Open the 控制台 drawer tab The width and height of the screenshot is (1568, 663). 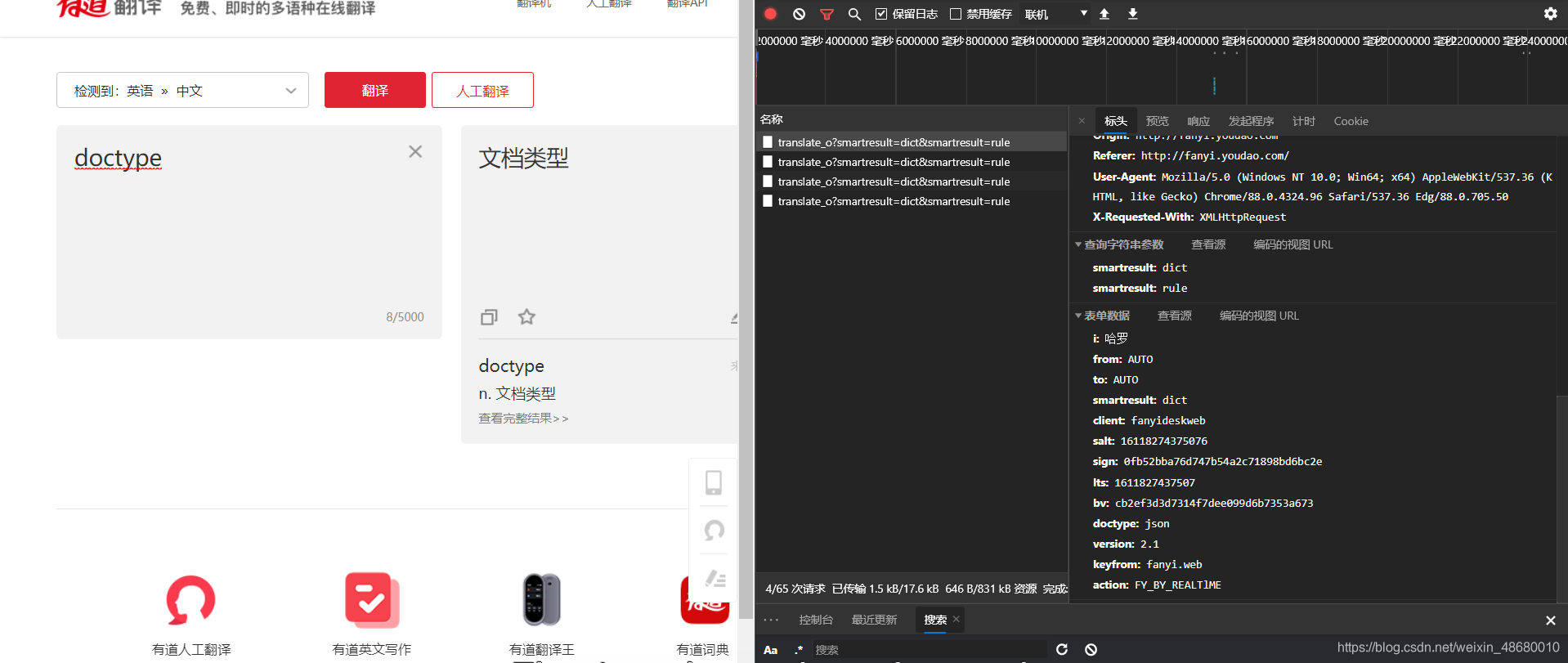816,620
